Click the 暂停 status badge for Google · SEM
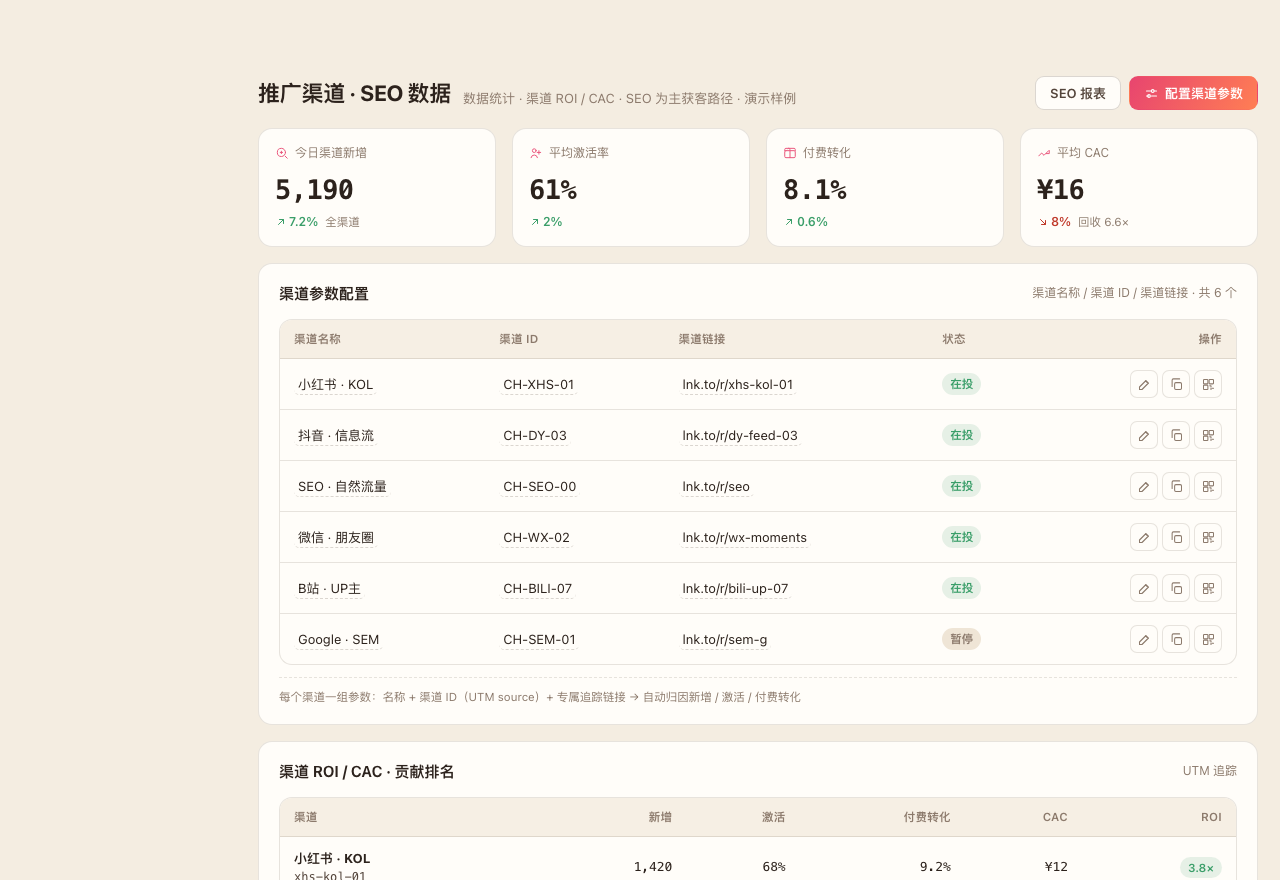Viewport: 1280px width, 880px height. (x=961, y=639)
